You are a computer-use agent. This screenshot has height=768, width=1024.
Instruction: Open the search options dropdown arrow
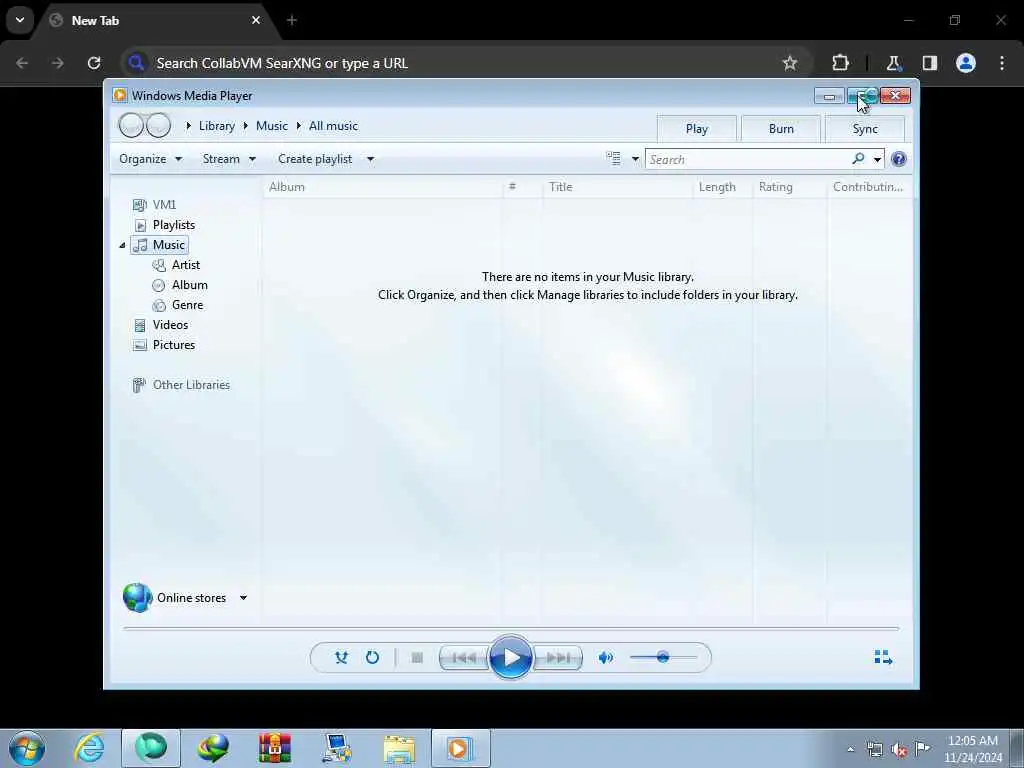(x=877, y=159)
